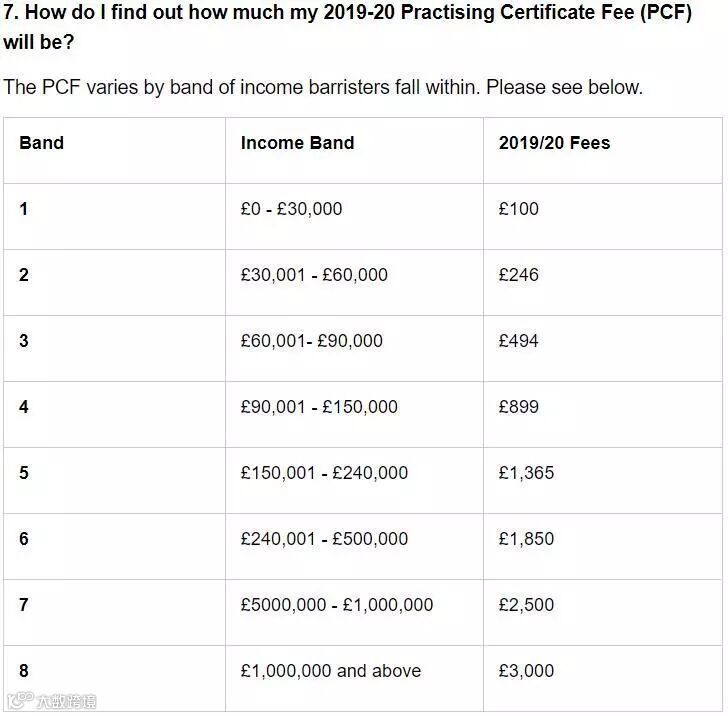Click the £246 fee cell
Viewport: 728px width, 716px height.
(x=518, y=275)
